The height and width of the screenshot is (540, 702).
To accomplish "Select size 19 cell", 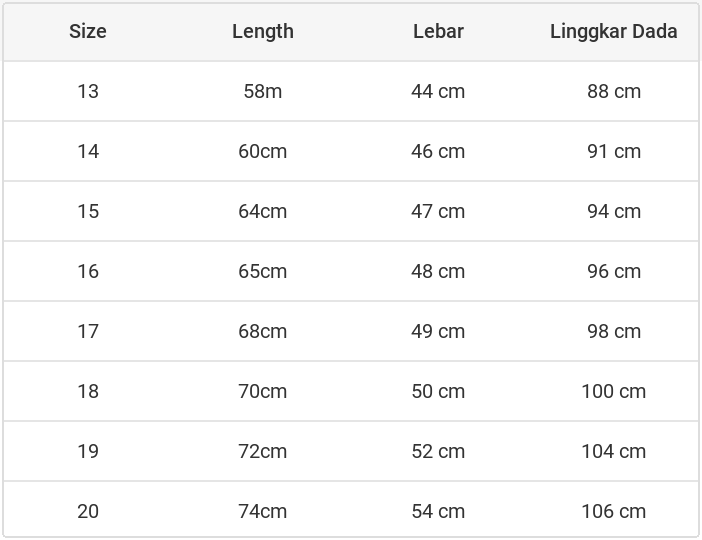I will click(x=88, y=451).
